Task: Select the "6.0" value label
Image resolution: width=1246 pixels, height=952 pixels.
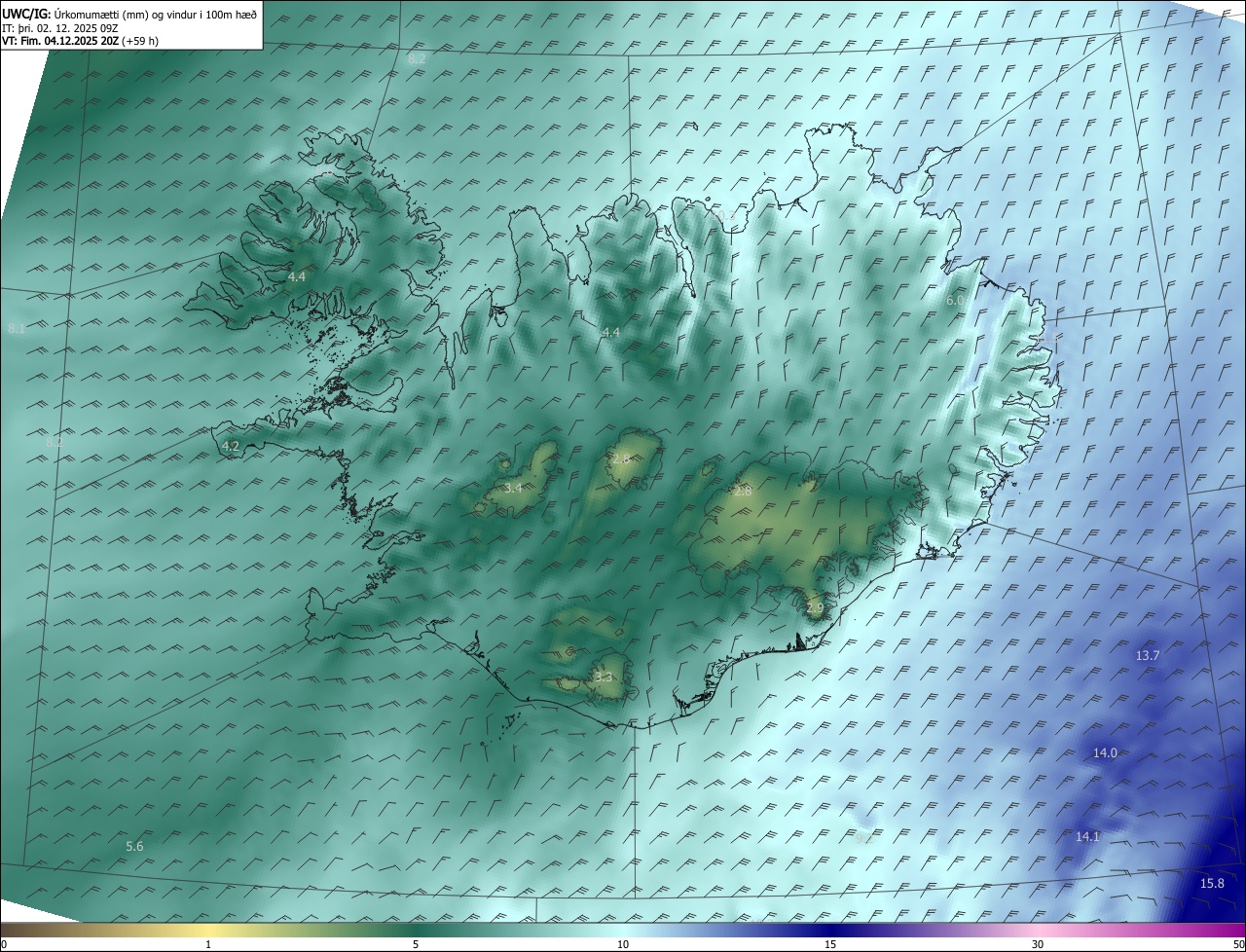Action: point(955,301)
